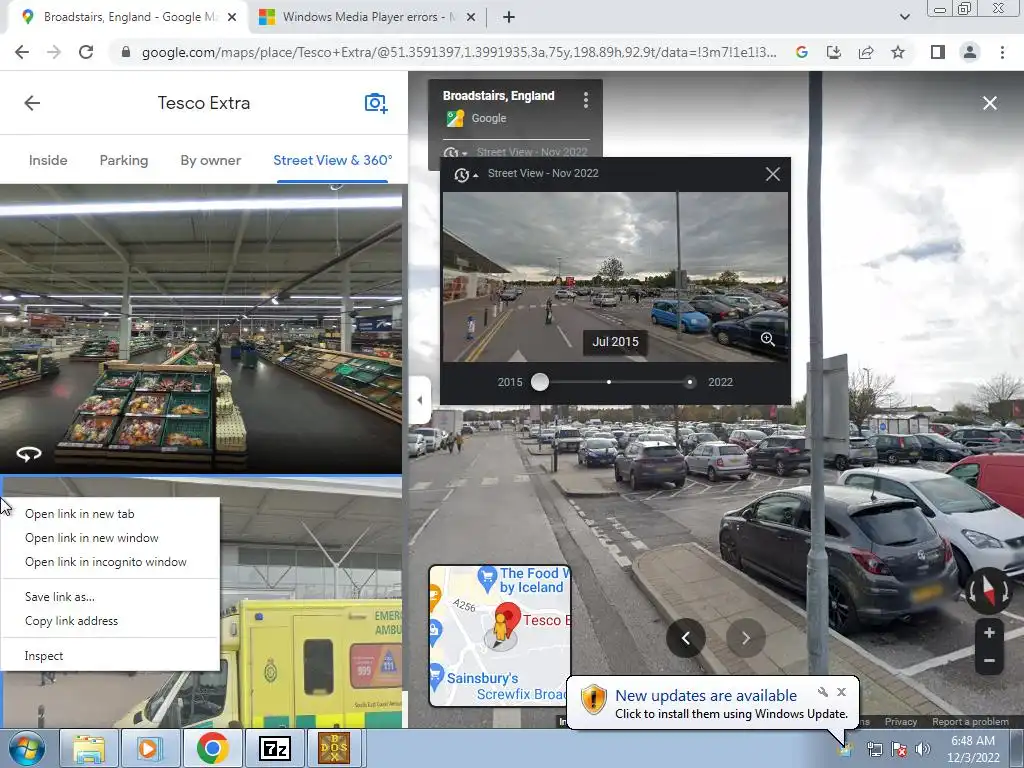Go to previous Street View image arrow
The height and width of the screenshot is (768, 1024).
pos(686,638)
